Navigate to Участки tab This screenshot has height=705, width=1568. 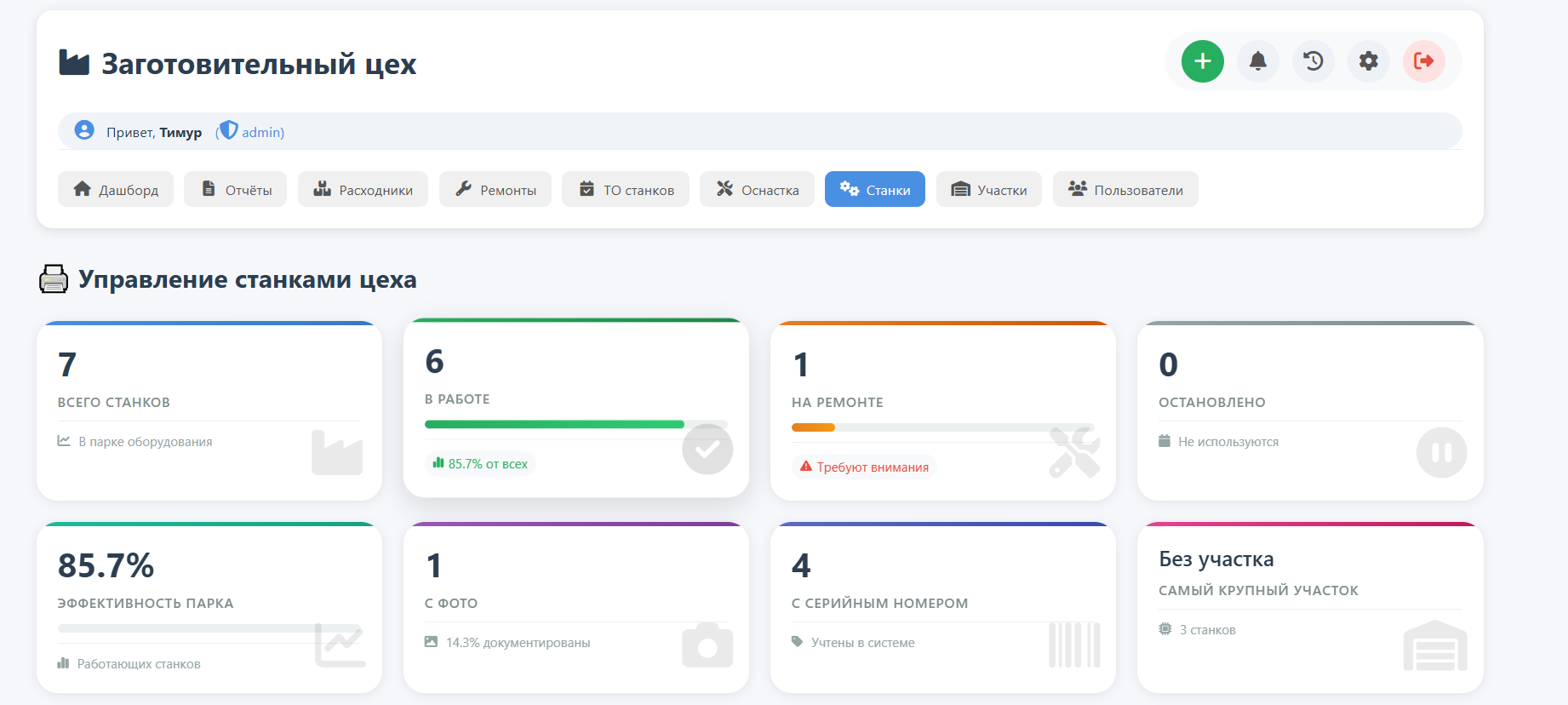tap(989, 189)
